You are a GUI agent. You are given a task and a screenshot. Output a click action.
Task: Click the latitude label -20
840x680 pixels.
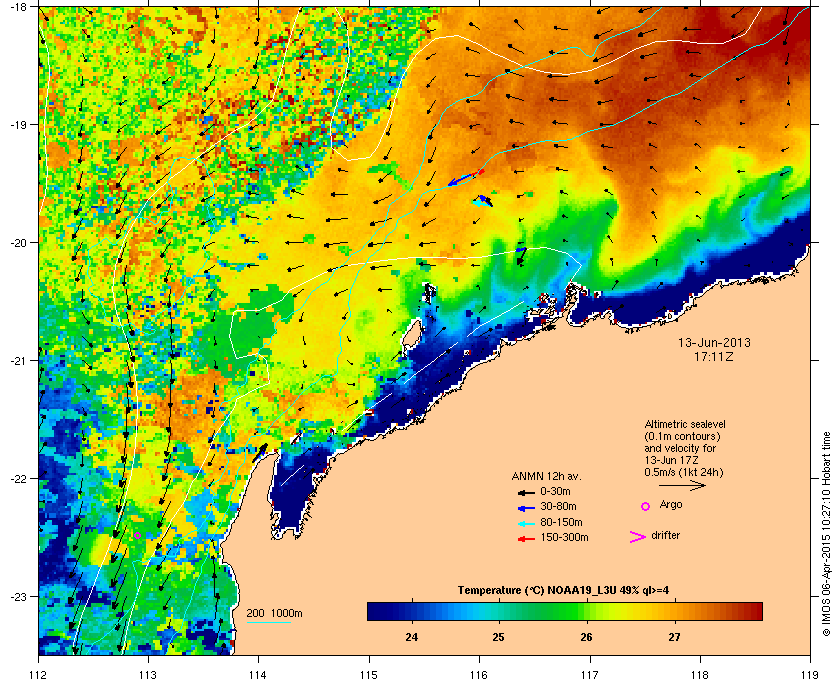click(20, 243)
